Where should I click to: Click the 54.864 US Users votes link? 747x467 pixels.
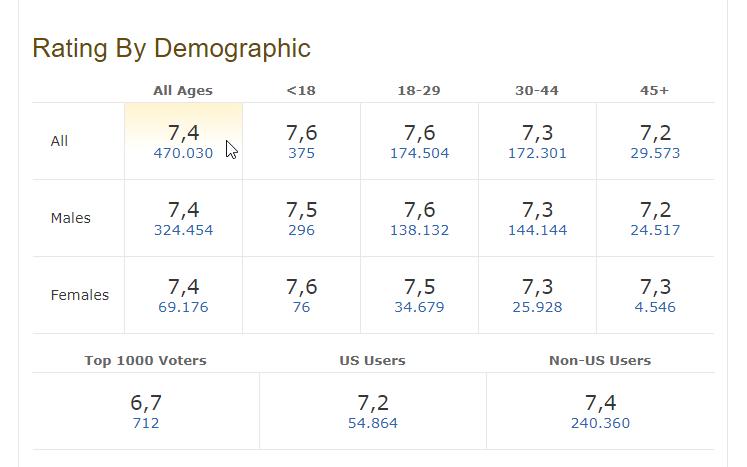pyautogui.click(x=372, y=424)
